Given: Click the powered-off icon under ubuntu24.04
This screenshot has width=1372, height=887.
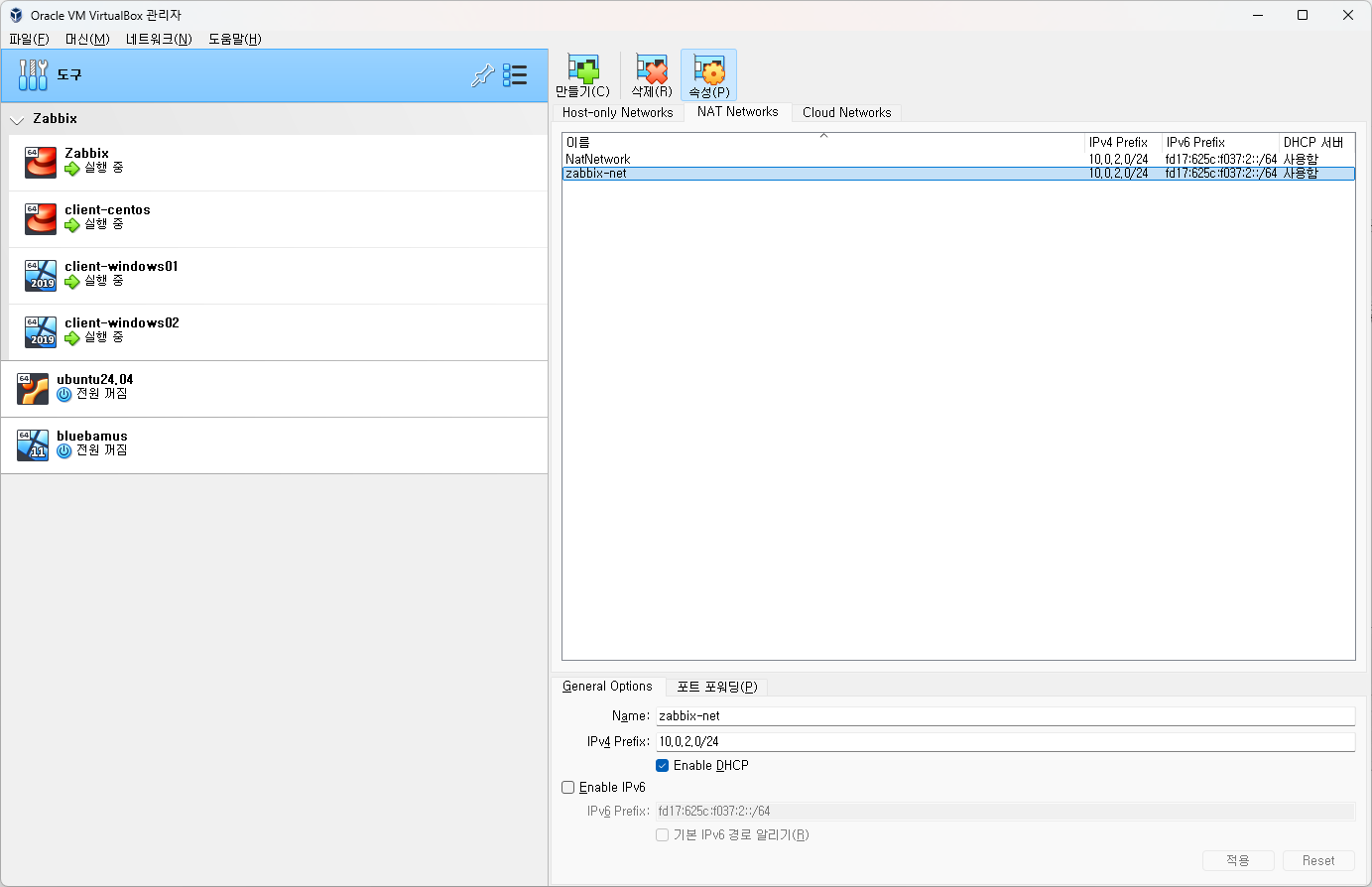Looking at the screenshot, I should click(64, 394).
